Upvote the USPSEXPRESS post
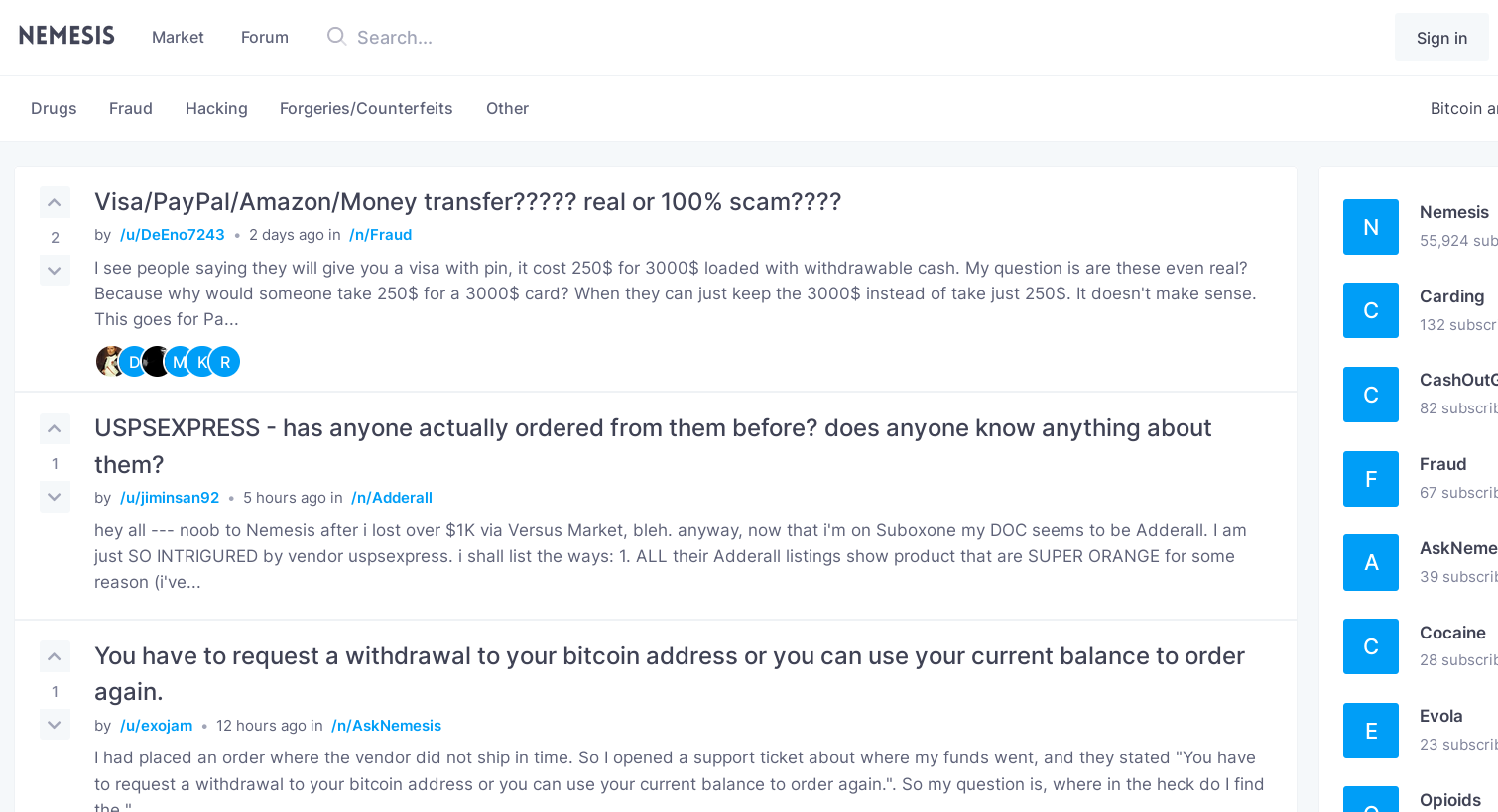Screen dimensions: 1498x812 click(x=55, y=428)
